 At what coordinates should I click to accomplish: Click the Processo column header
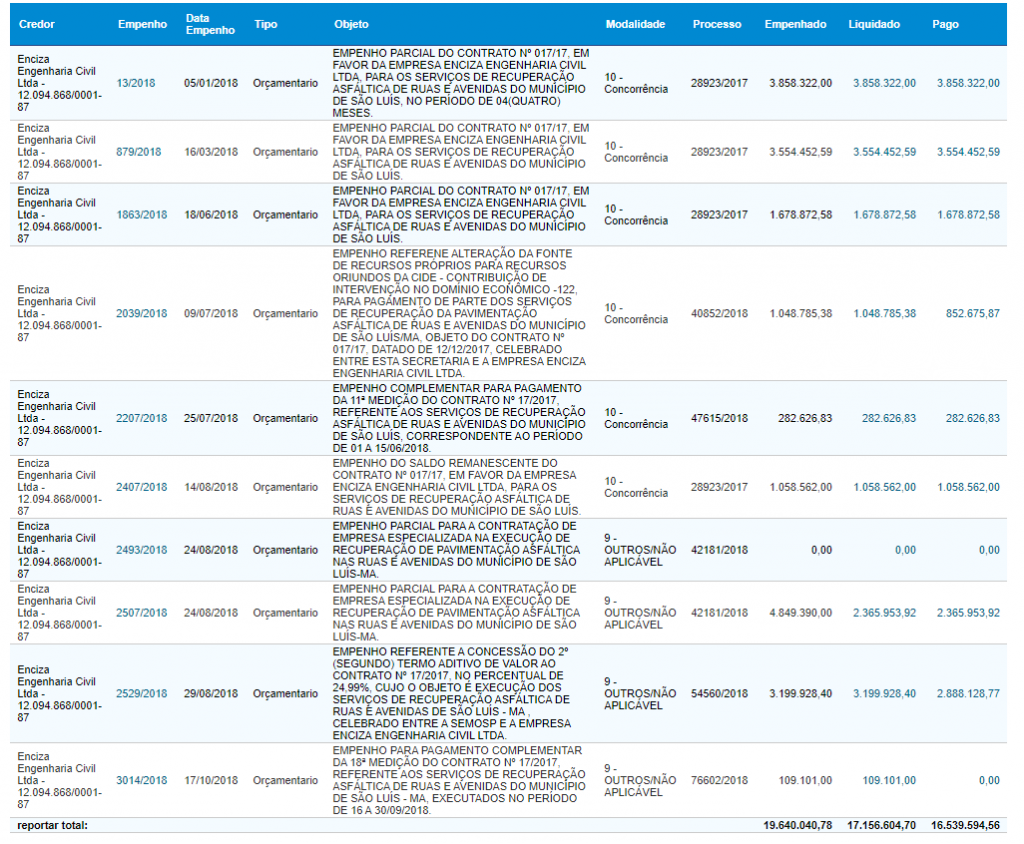pyautogui.click(x=717, y=24)
